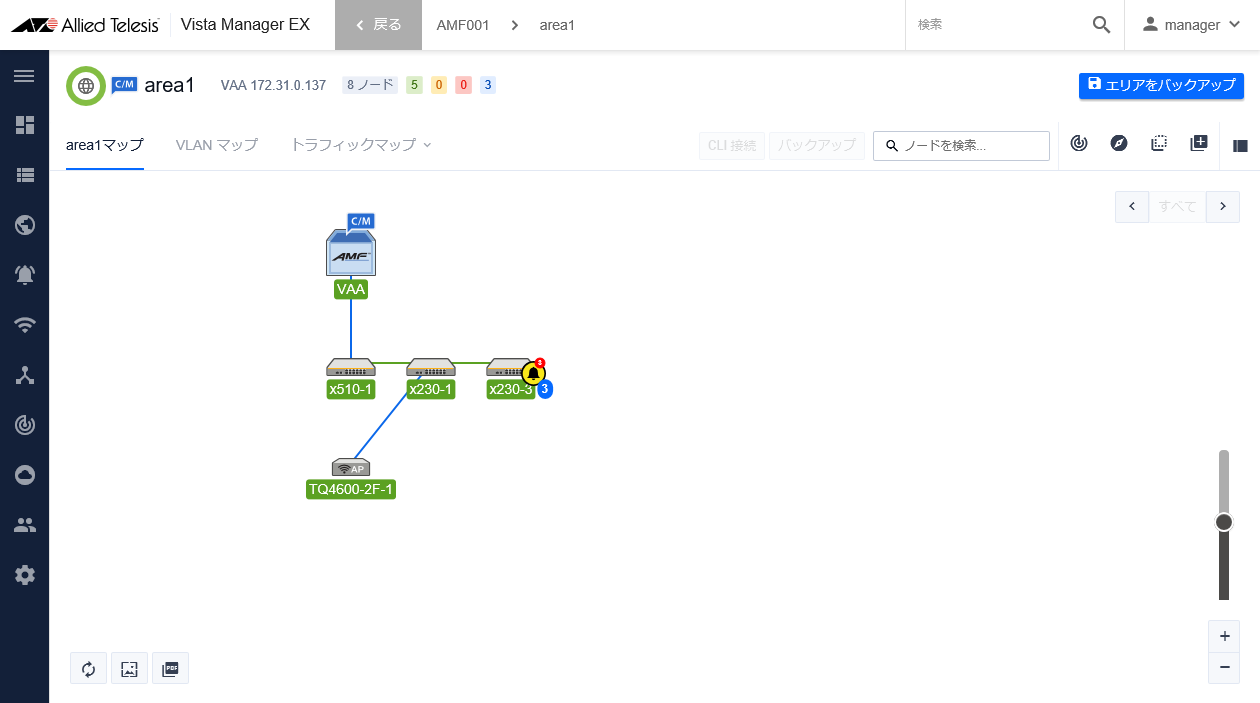Click the CLI 接続 button

click(732, 145)
